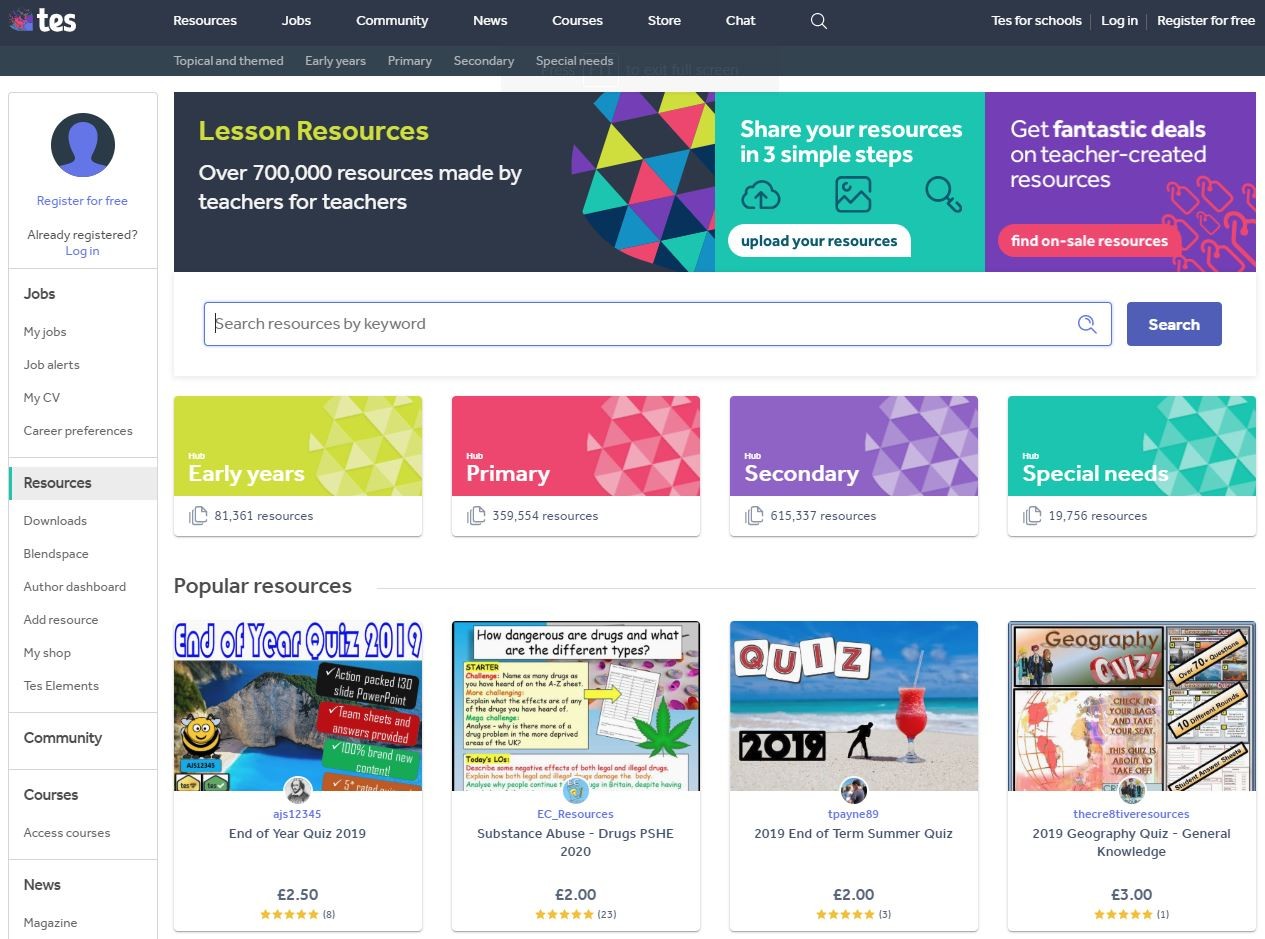
Task: Click the user avatar profile icon
Action: [x=83, y=145]
